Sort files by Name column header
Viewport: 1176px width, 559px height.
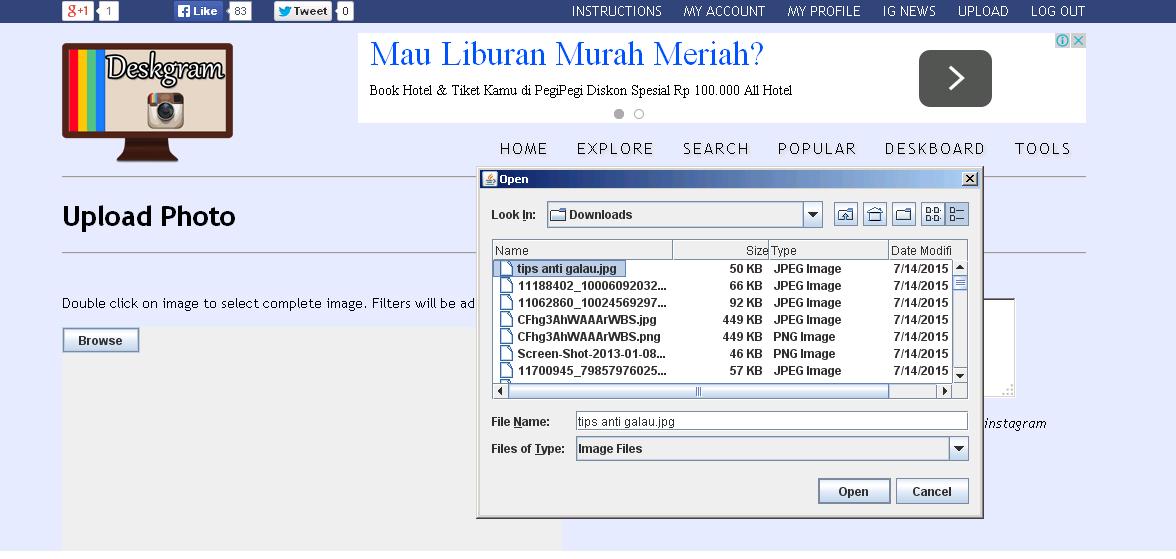[x=583, y=251]
